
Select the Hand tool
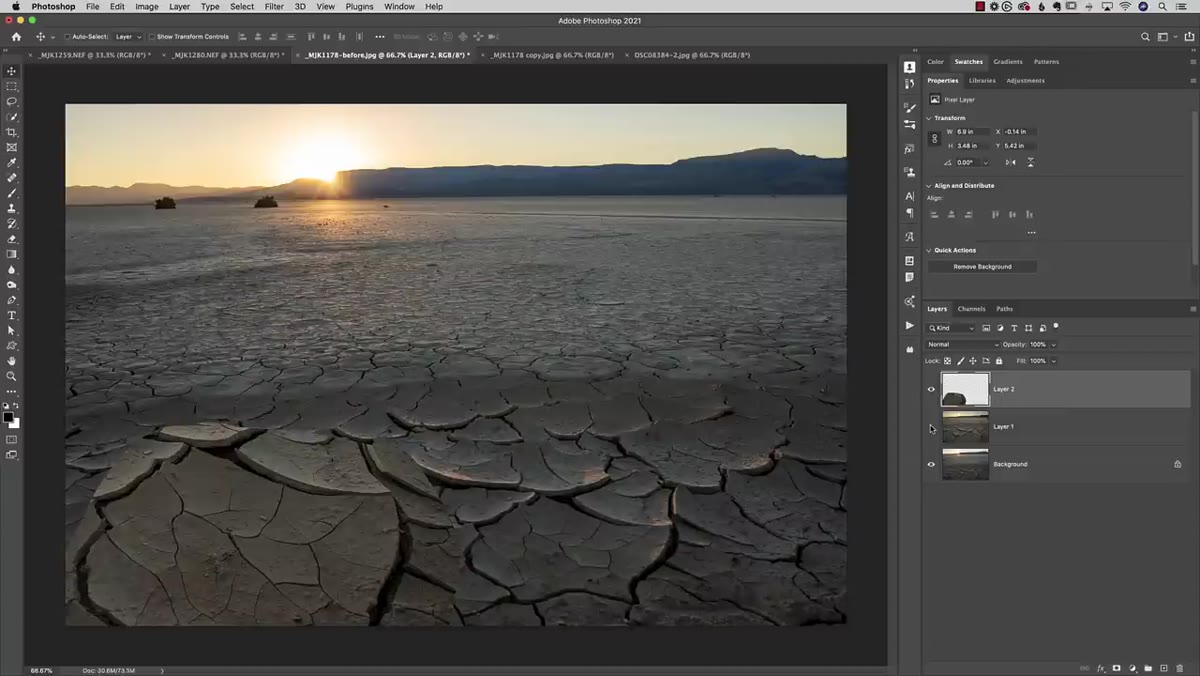pos(12,361)
